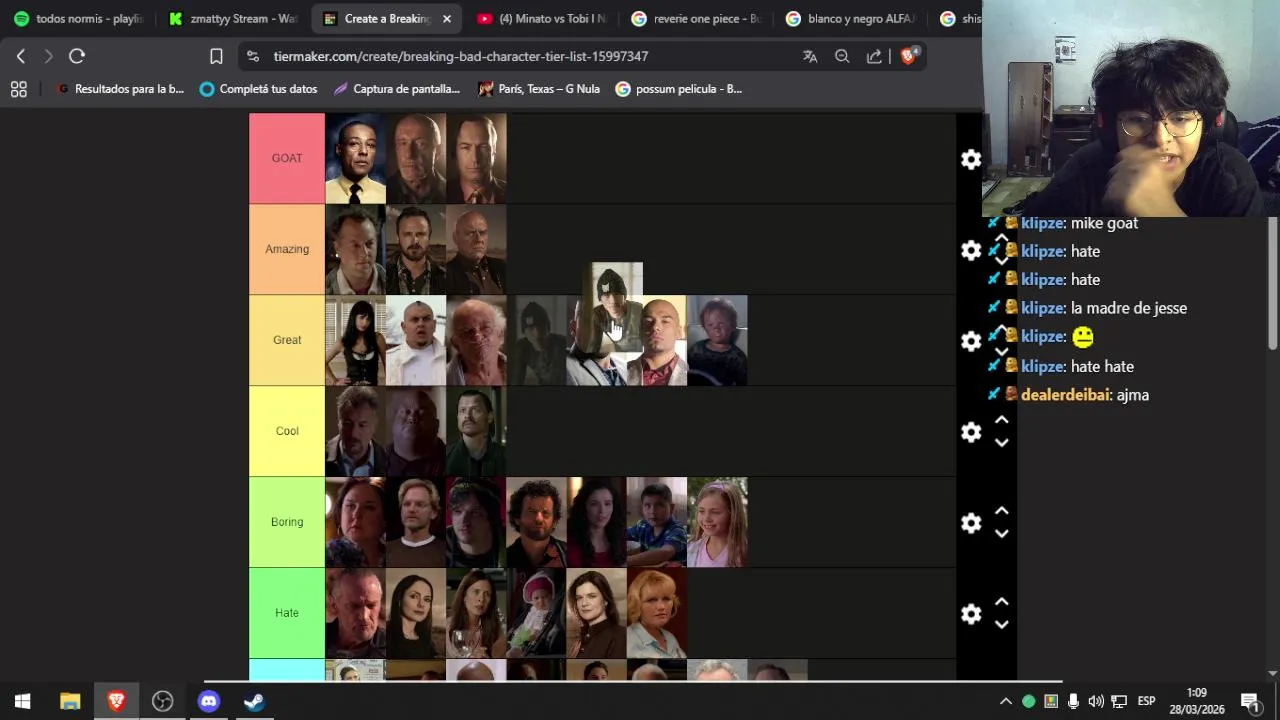Move the Boring tier row down
1280x720 pixels.
(x=1001, y=534)
